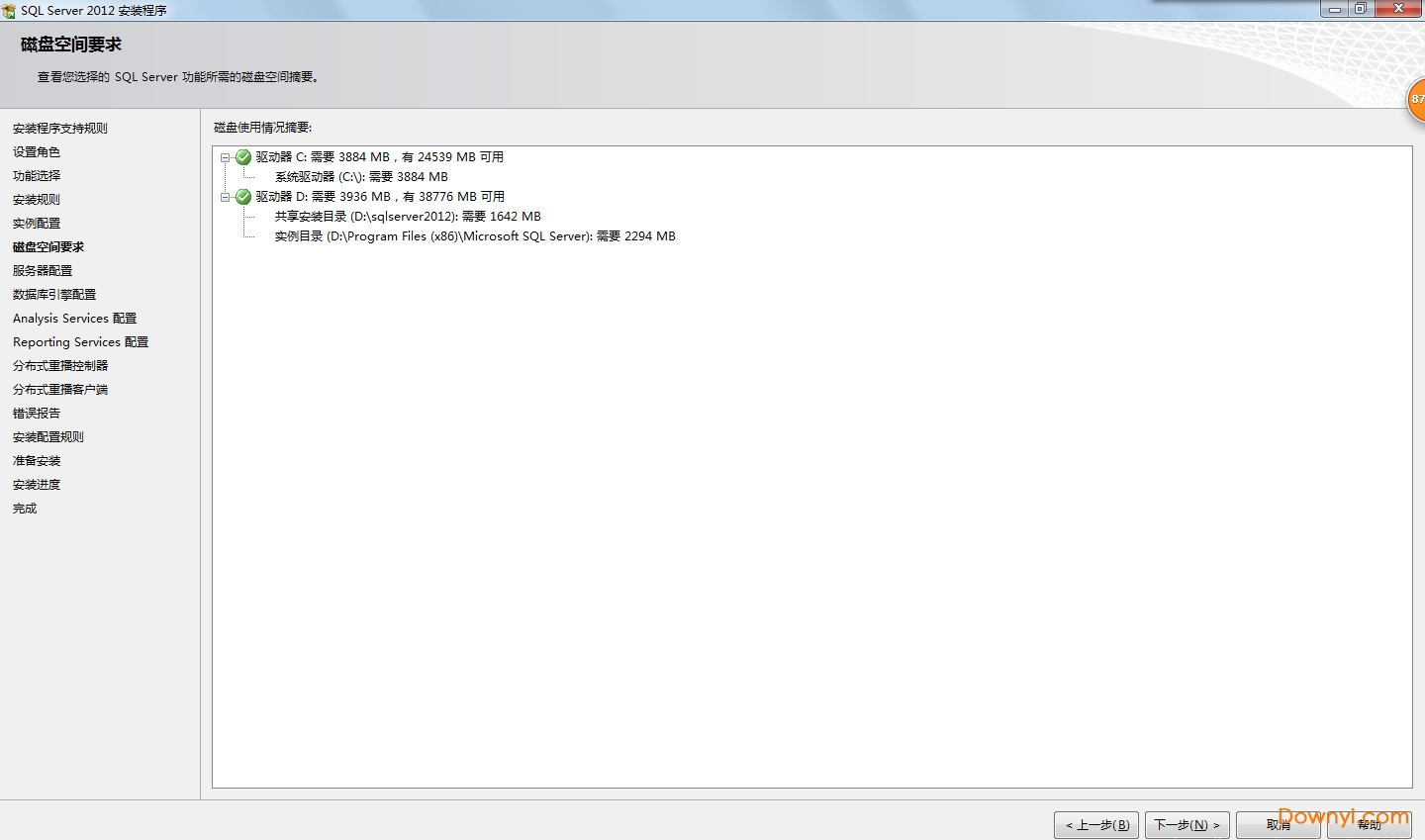
Task: Collapse the drive C tree node
Action: tap(225, 157)
